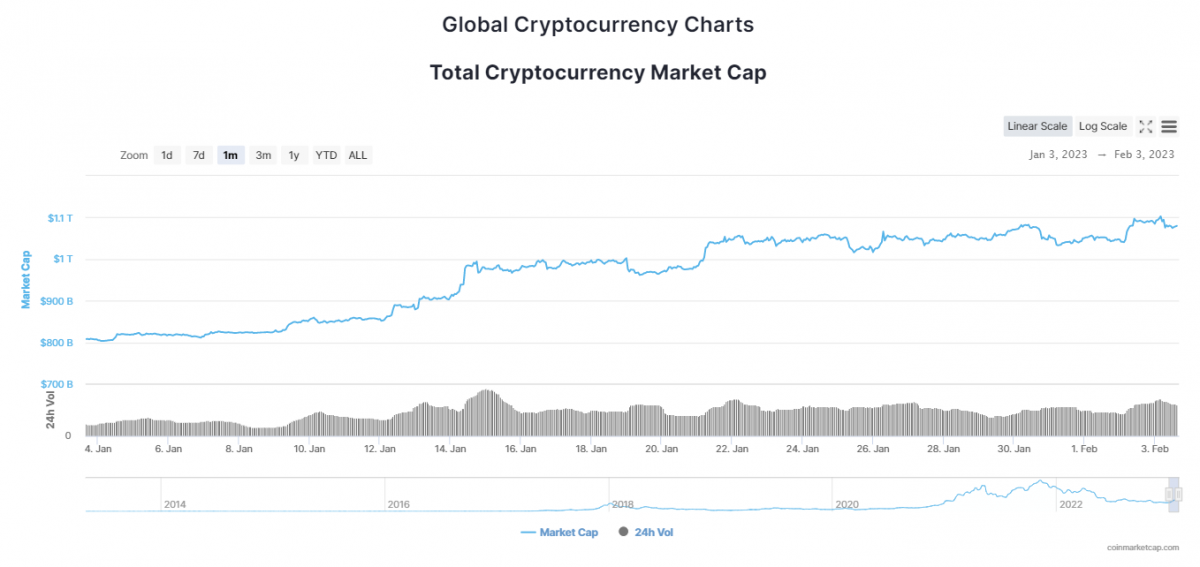
Task: Click the blue Market Cap legend line
Action: click(x=529, y=532)
